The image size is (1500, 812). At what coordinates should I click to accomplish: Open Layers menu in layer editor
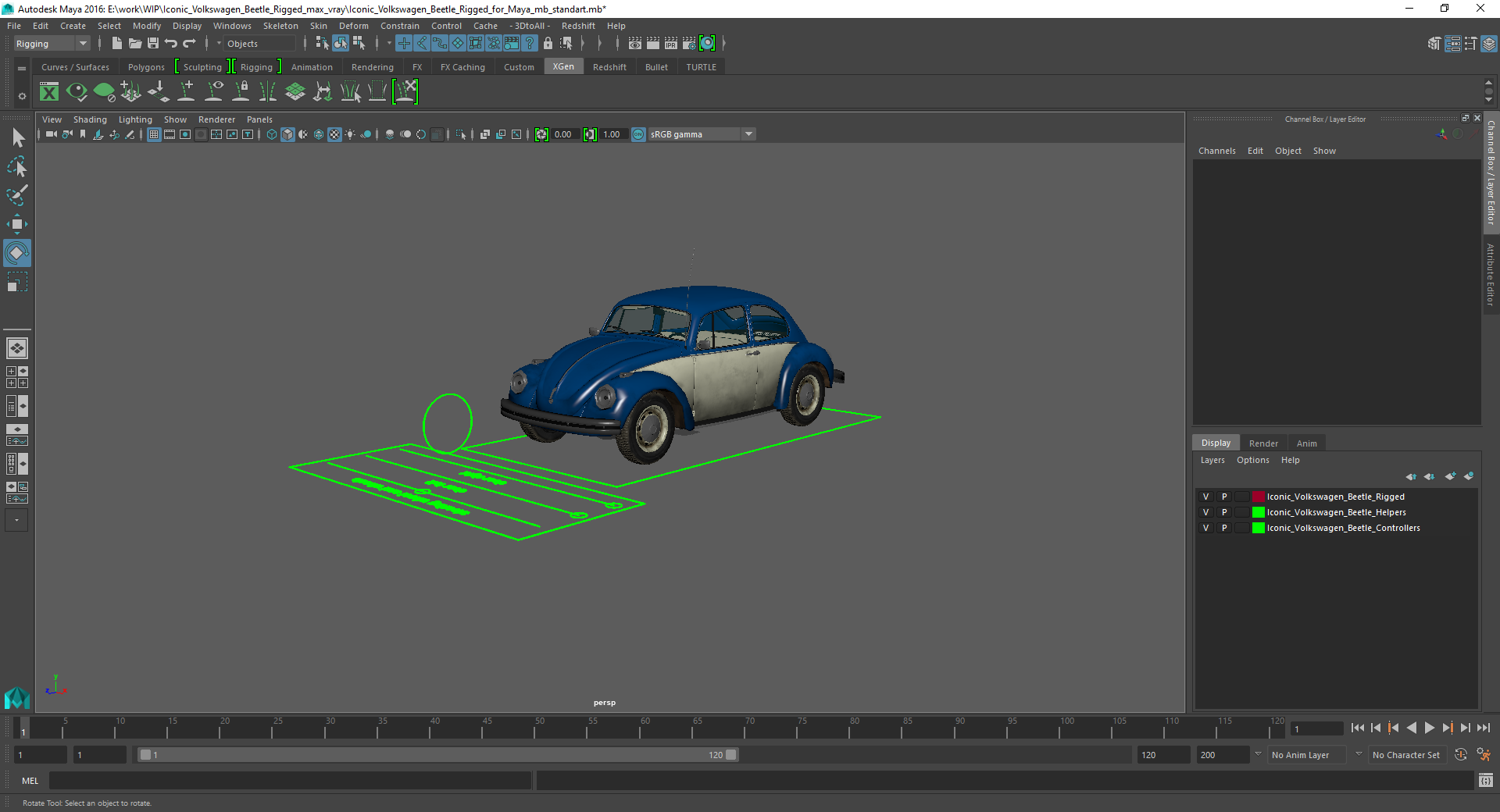(1212, 460)
